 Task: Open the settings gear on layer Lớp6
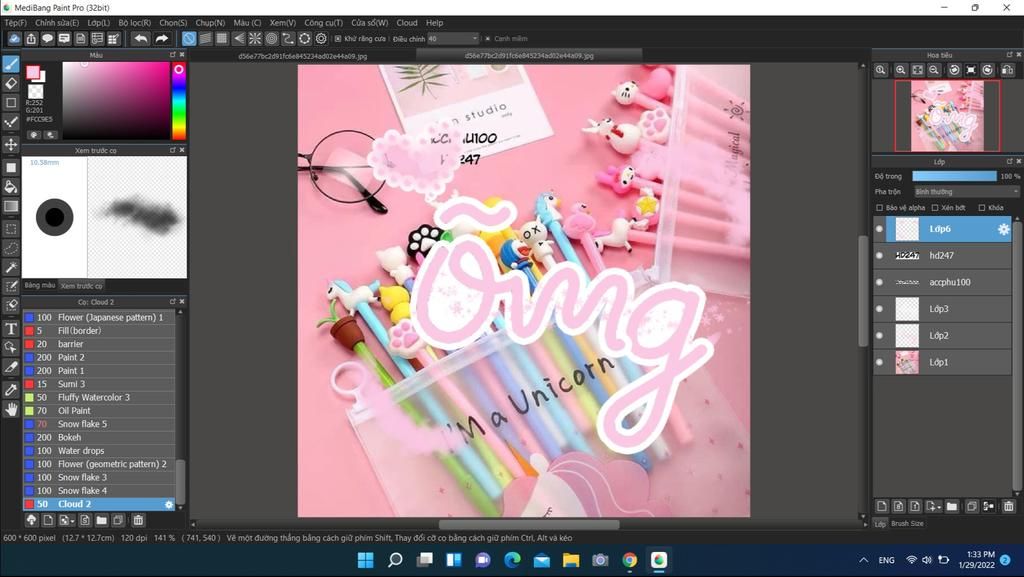click(x=1004, y=229)
